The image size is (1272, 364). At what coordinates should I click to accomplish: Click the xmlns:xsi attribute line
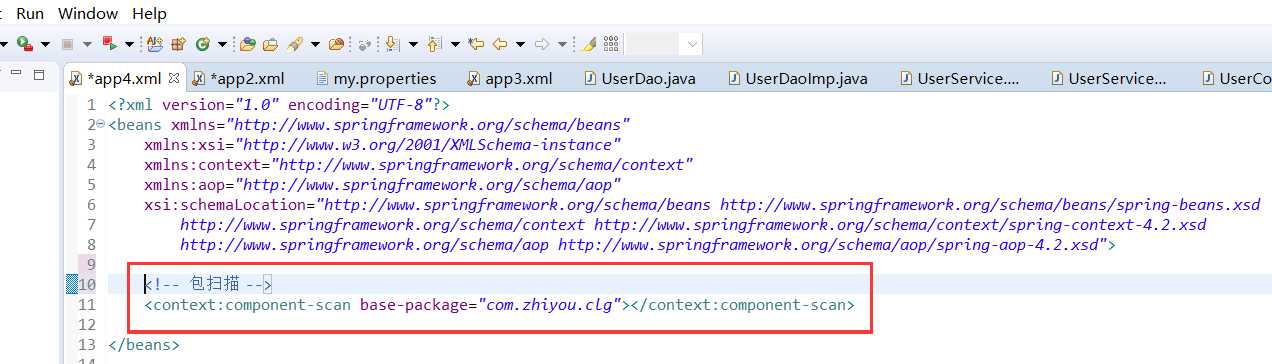coord(382,145)
